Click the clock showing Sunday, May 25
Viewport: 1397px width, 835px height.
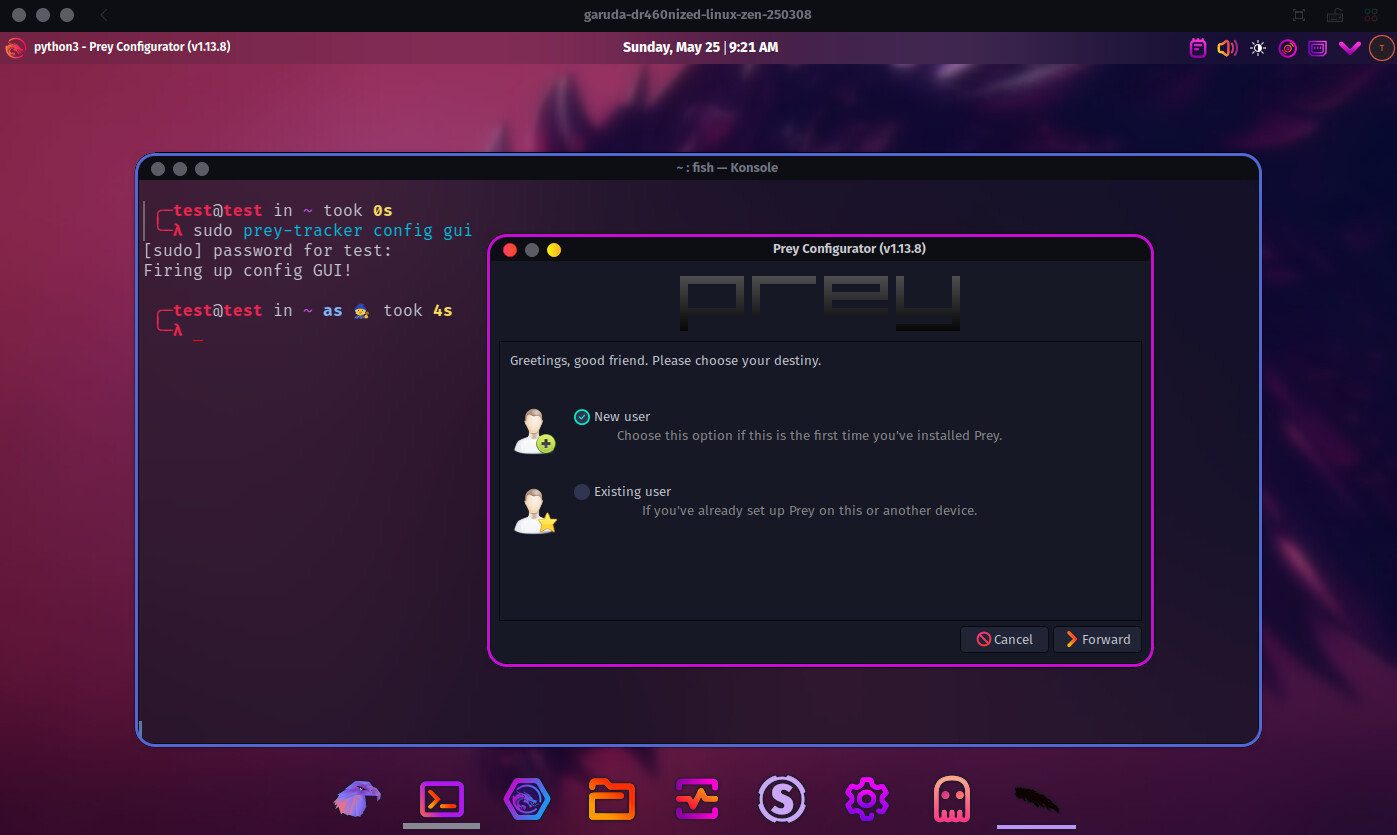tap(700, 47)
